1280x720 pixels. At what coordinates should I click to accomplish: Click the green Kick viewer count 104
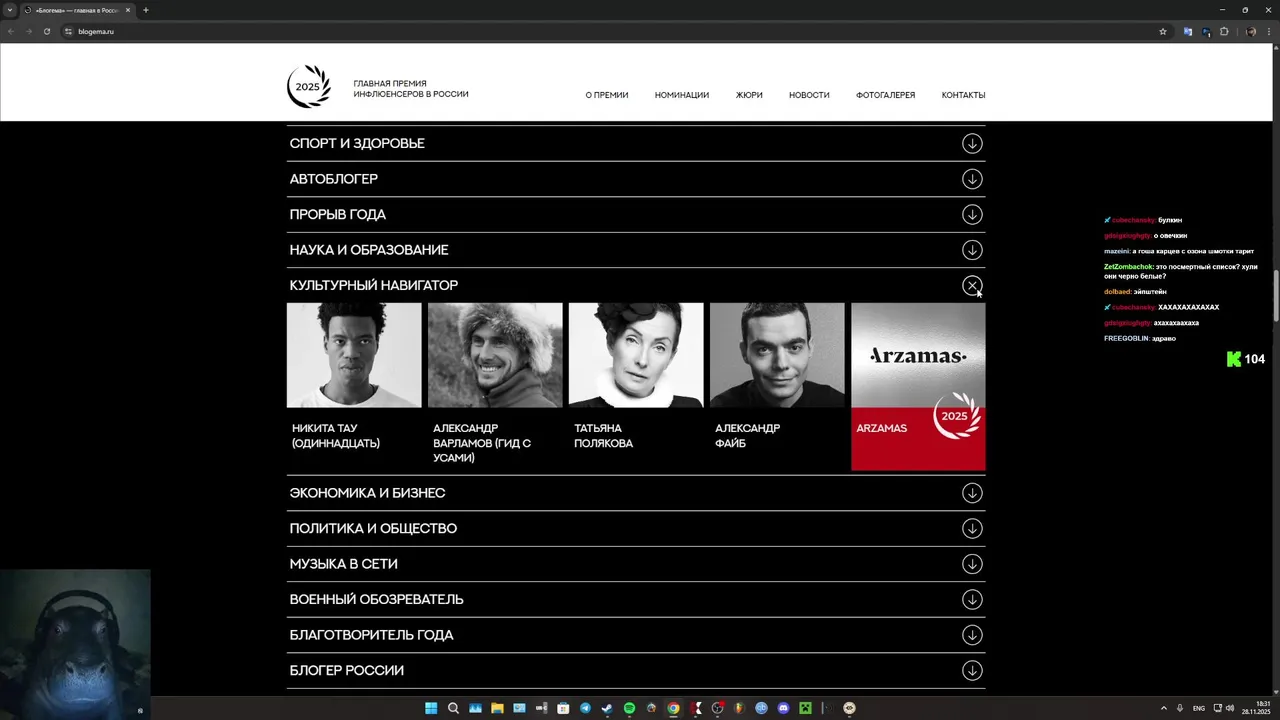coord(1246,359)
